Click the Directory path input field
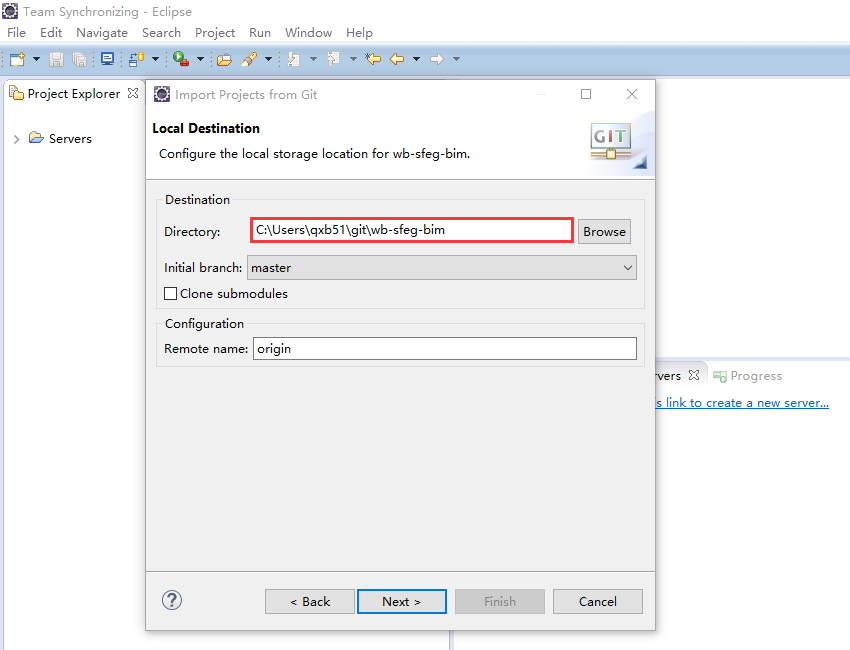 (412, 230)
